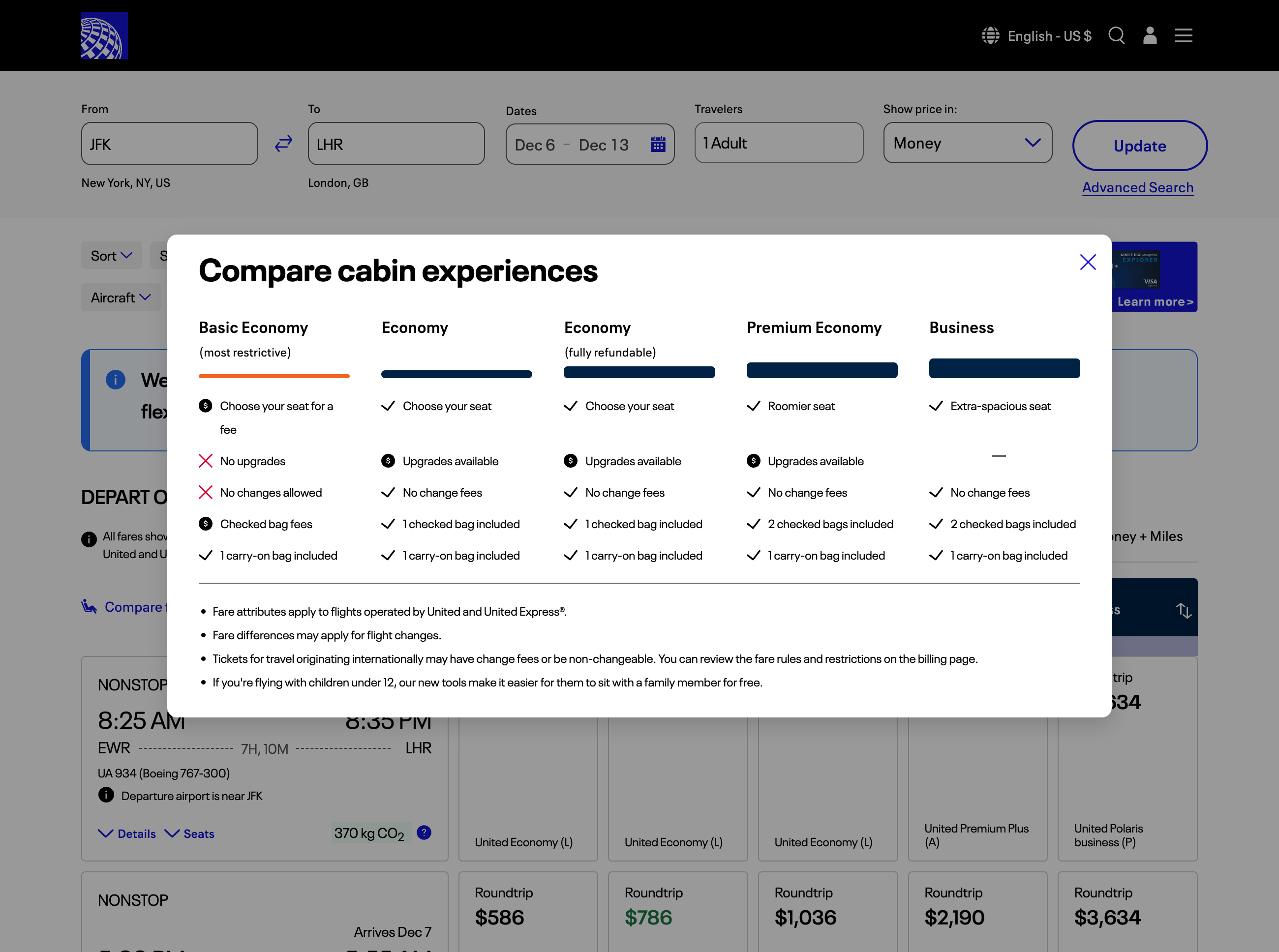The width and height of the screenshot is (1279, 952).
Task: Expand the Aircraft filter dropdown
Action: [120, 297]
